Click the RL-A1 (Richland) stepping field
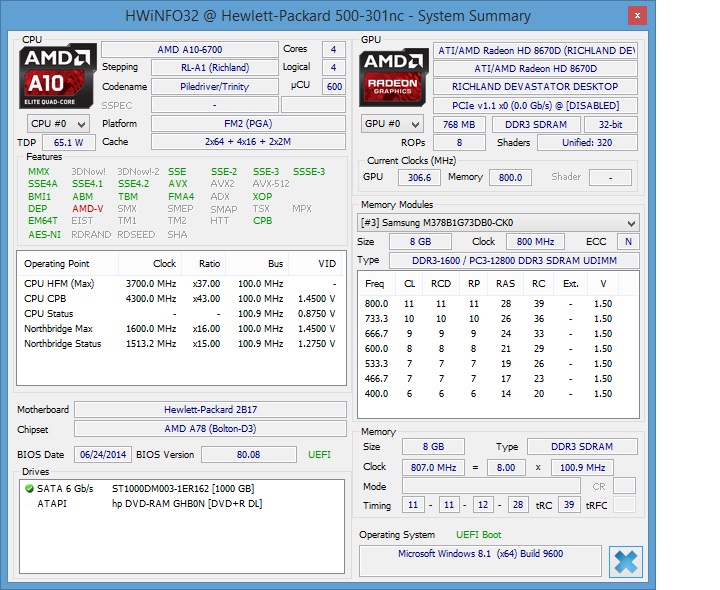The height and width of the screenshot is (590, 720). click(x=215, y=68)
